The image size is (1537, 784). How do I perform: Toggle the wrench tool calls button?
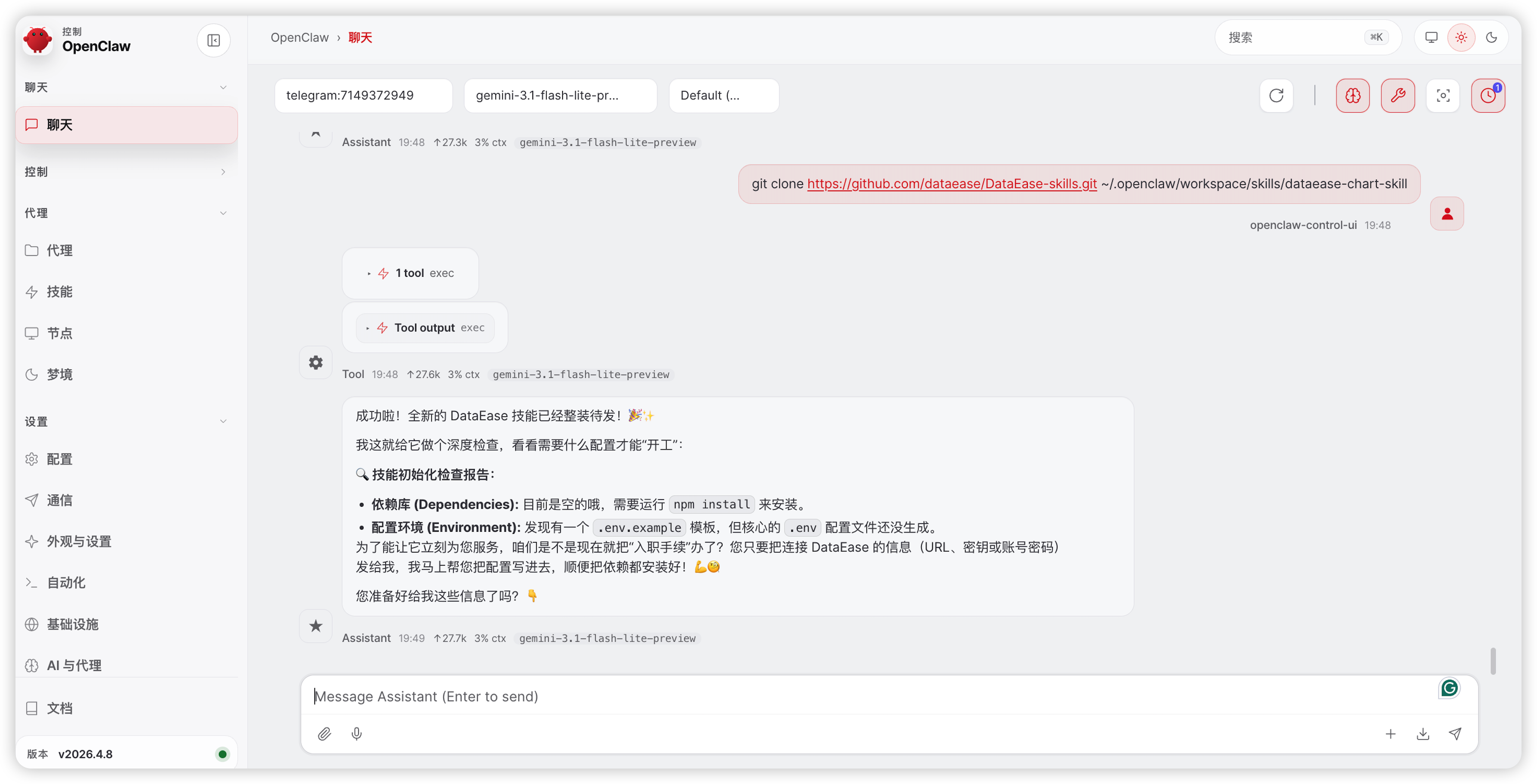click(x=1398, y=95)
